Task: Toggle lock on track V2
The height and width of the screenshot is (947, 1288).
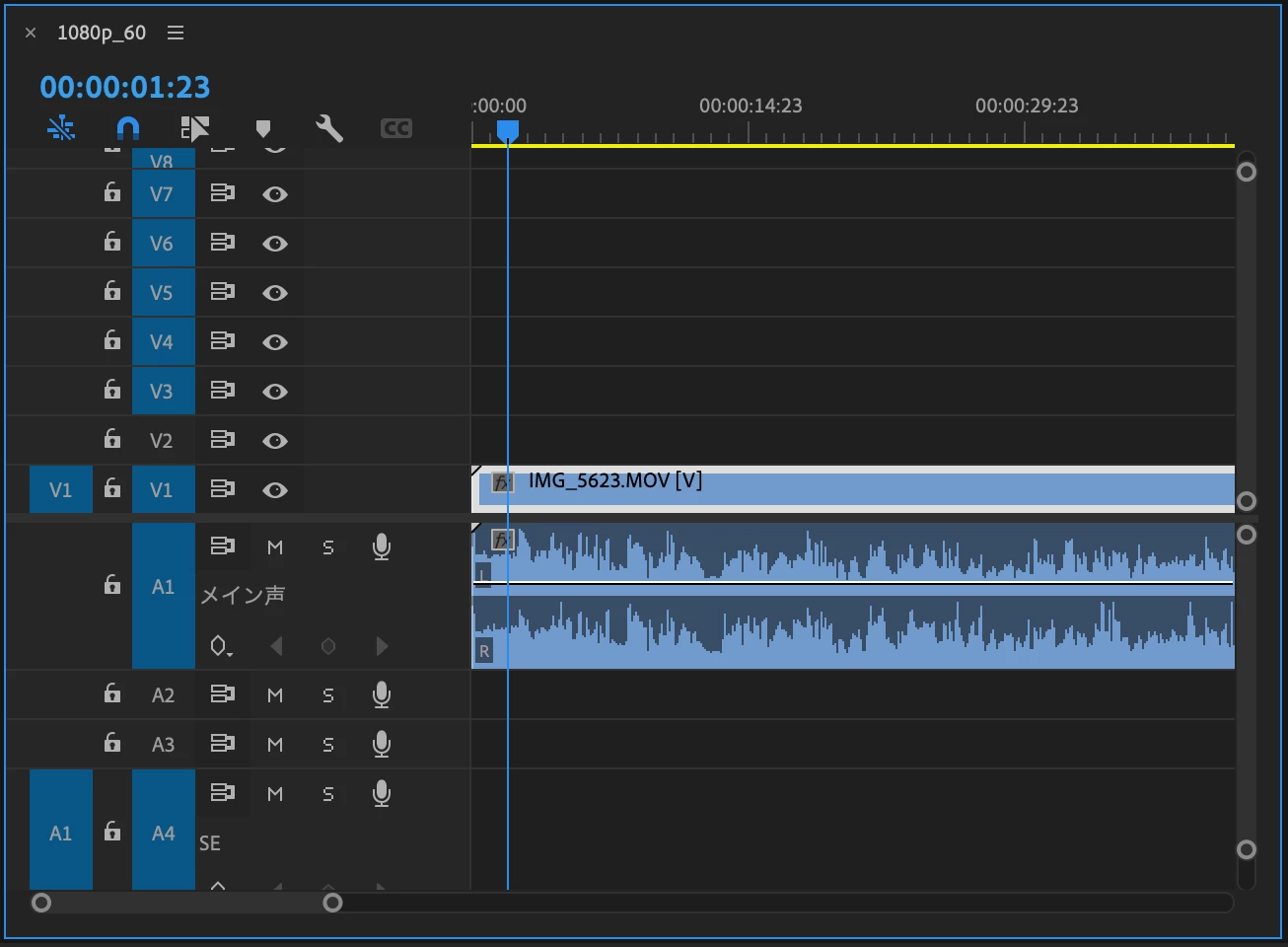Action: [112, 439]
